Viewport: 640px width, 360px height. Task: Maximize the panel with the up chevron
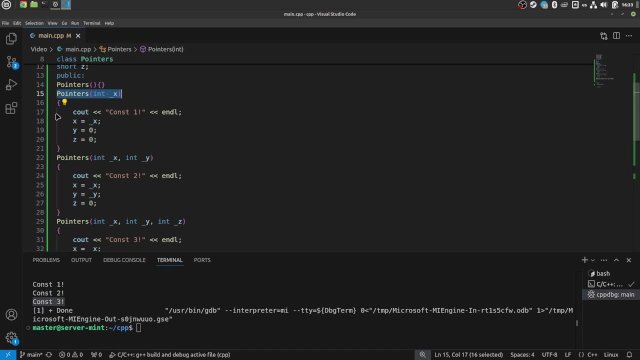point(617,260)
